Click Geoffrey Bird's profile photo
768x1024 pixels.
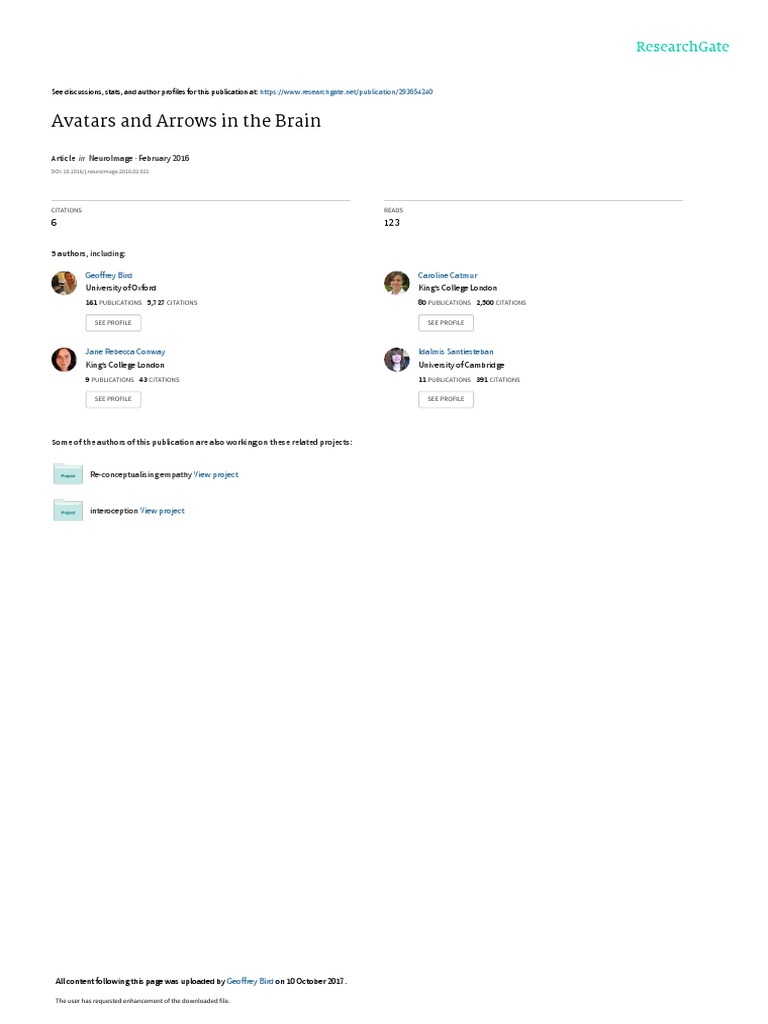64,283
